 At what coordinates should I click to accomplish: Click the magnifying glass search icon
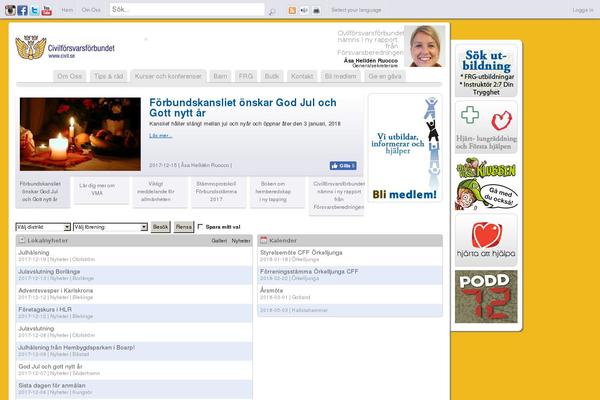click(x=272, y=11)
